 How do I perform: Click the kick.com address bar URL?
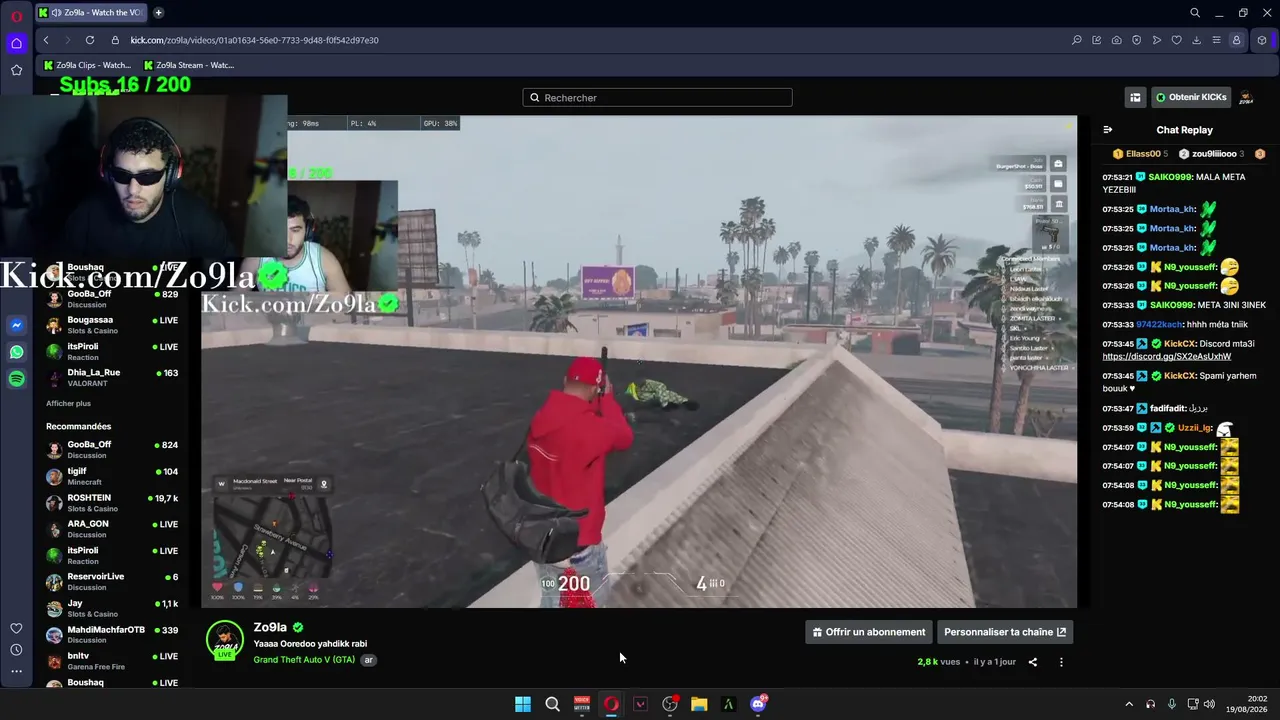254,40
